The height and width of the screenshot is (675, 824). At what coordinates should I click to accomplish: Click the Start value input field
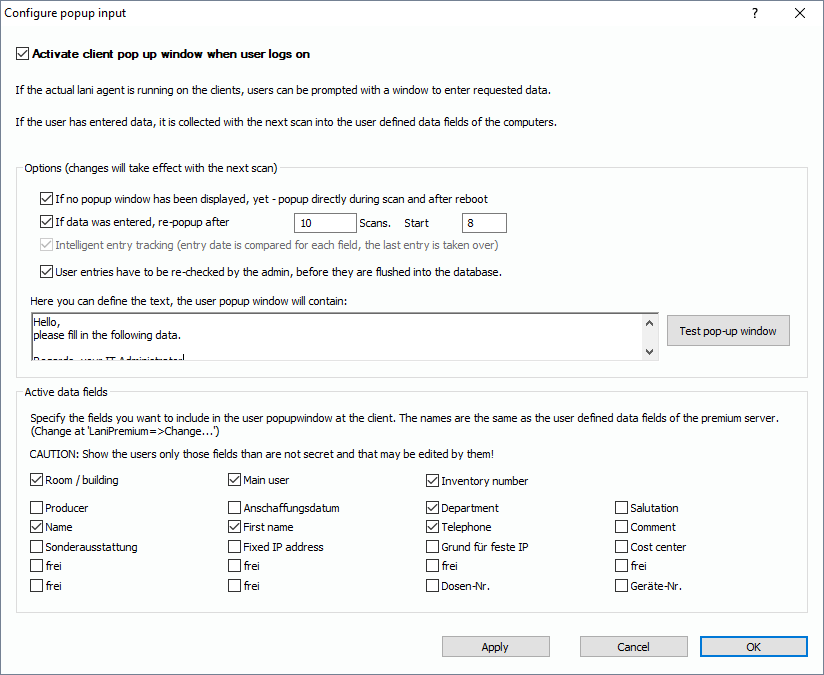[484, 223]
